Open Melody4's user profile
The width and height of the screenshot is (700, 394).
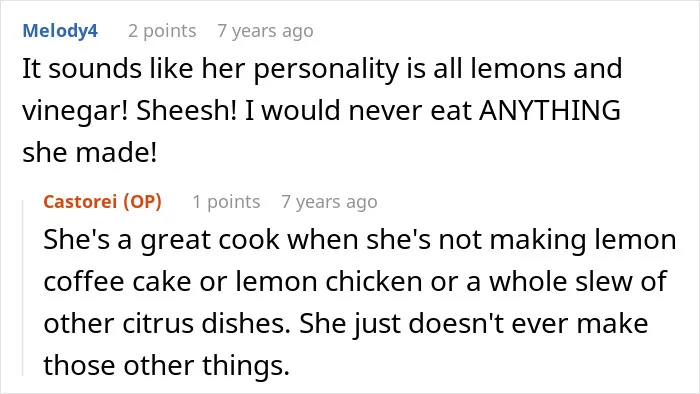click(x=60, y=31)
